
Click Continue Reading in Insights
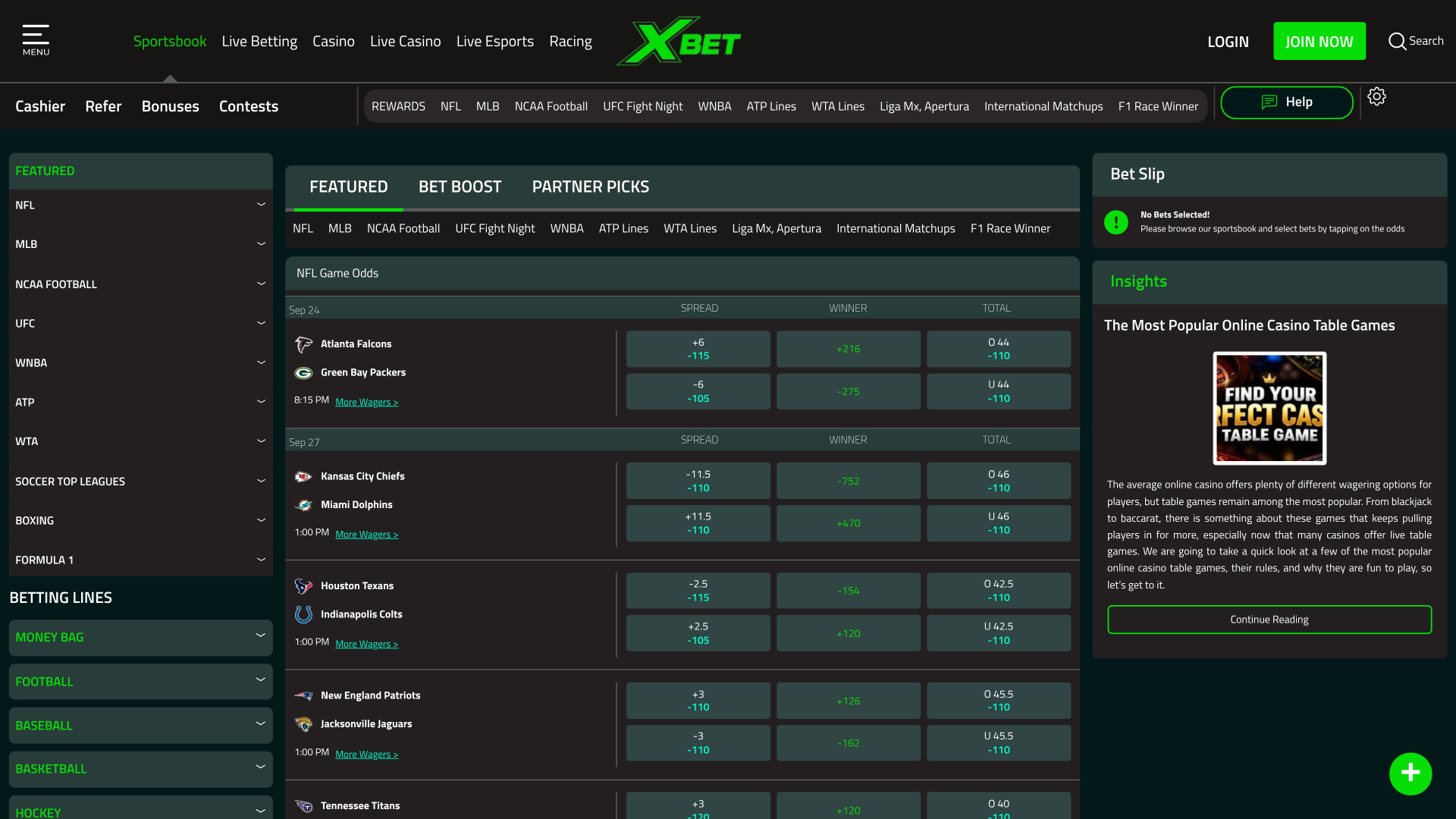[1269, 620]
